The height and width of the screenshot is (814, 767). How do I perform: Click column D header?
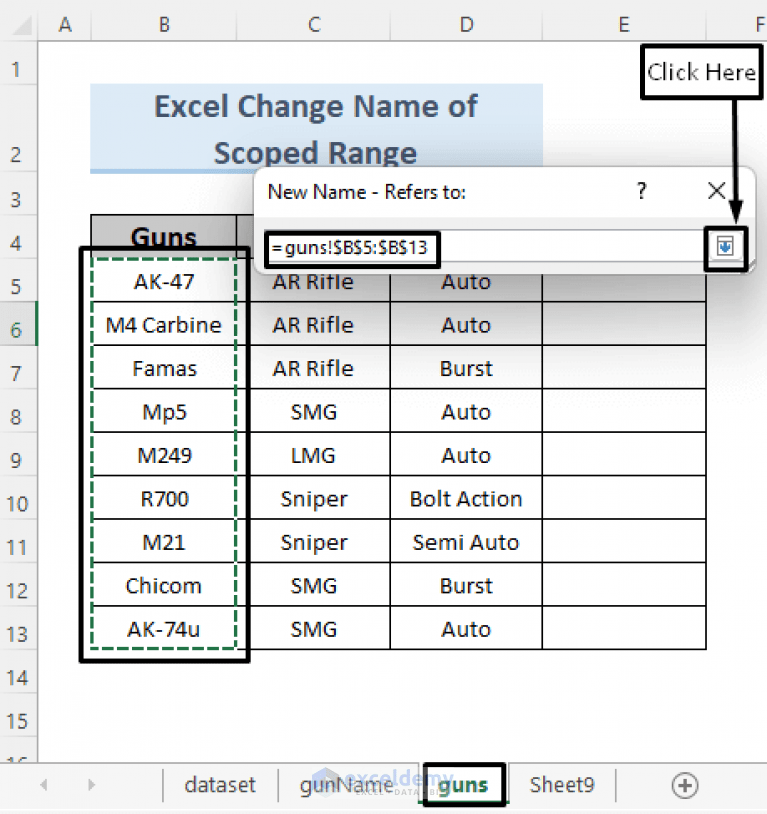click(x=465, y=24)
